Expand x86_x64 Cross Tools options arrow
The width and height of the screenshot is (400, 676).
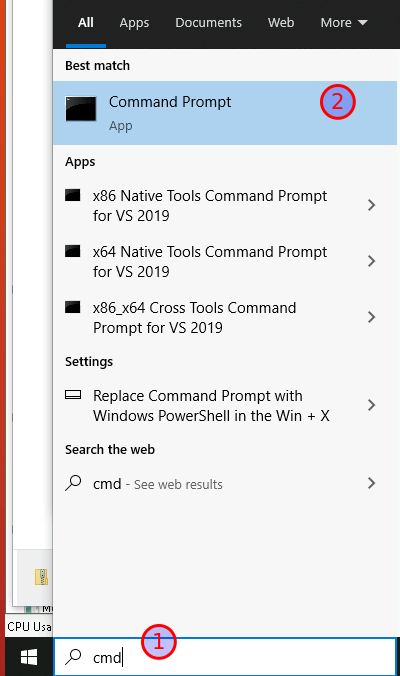click(371, 317)
